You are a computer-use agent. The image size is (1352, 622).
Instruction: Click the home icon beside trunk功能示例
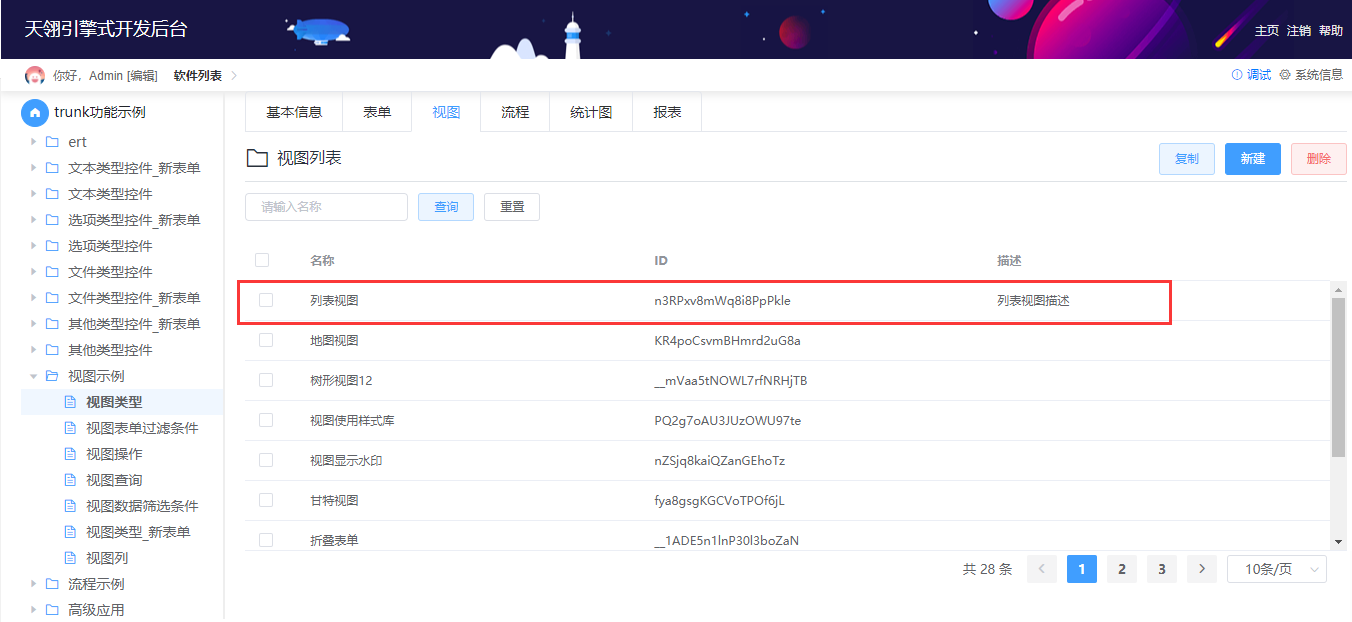tap(35, 113)
